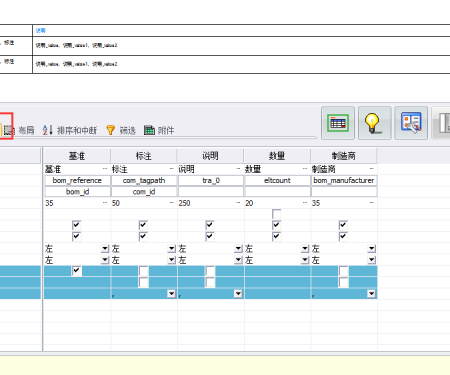Click the yellow light bulb icon button
The image size is (450, 375).
374,123
